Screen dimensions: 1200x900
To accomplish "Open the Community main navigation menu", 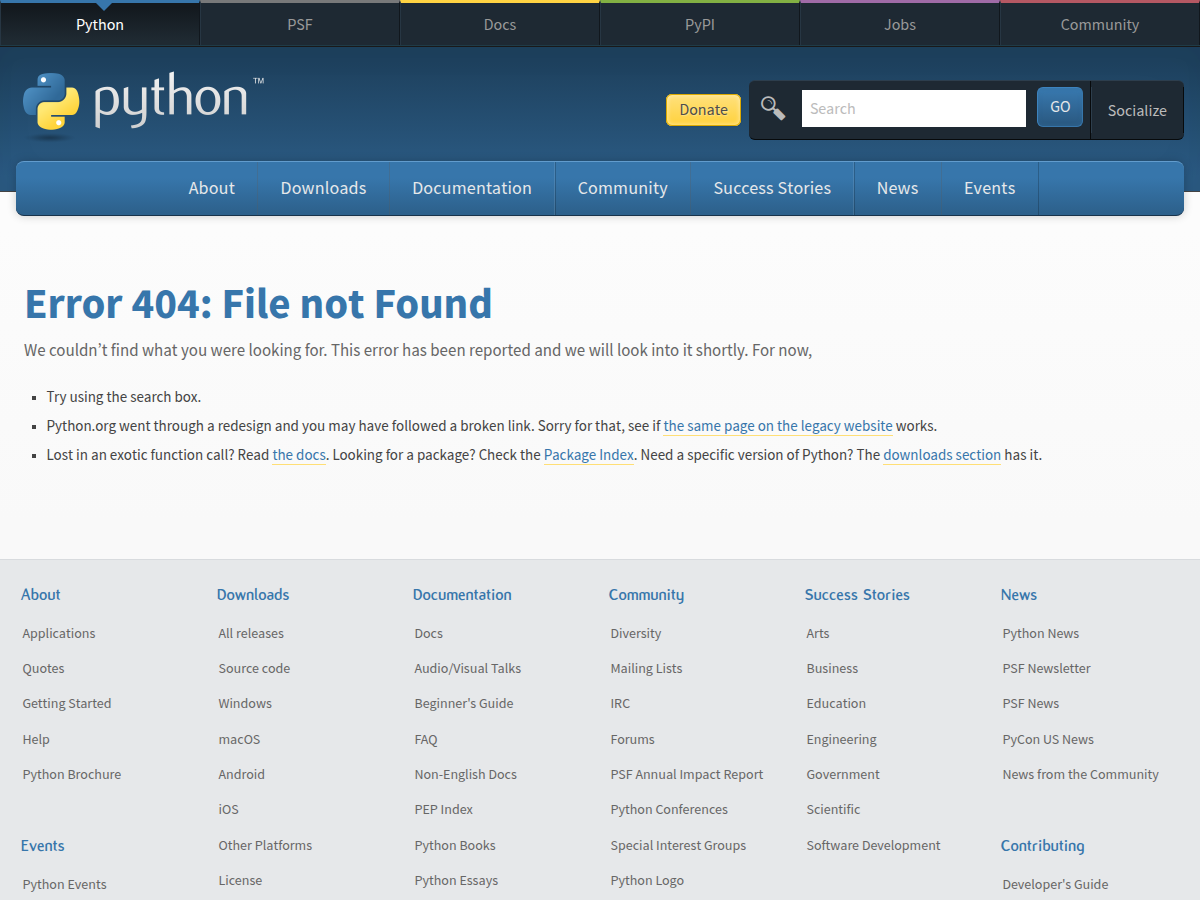I will click(623, 188).
